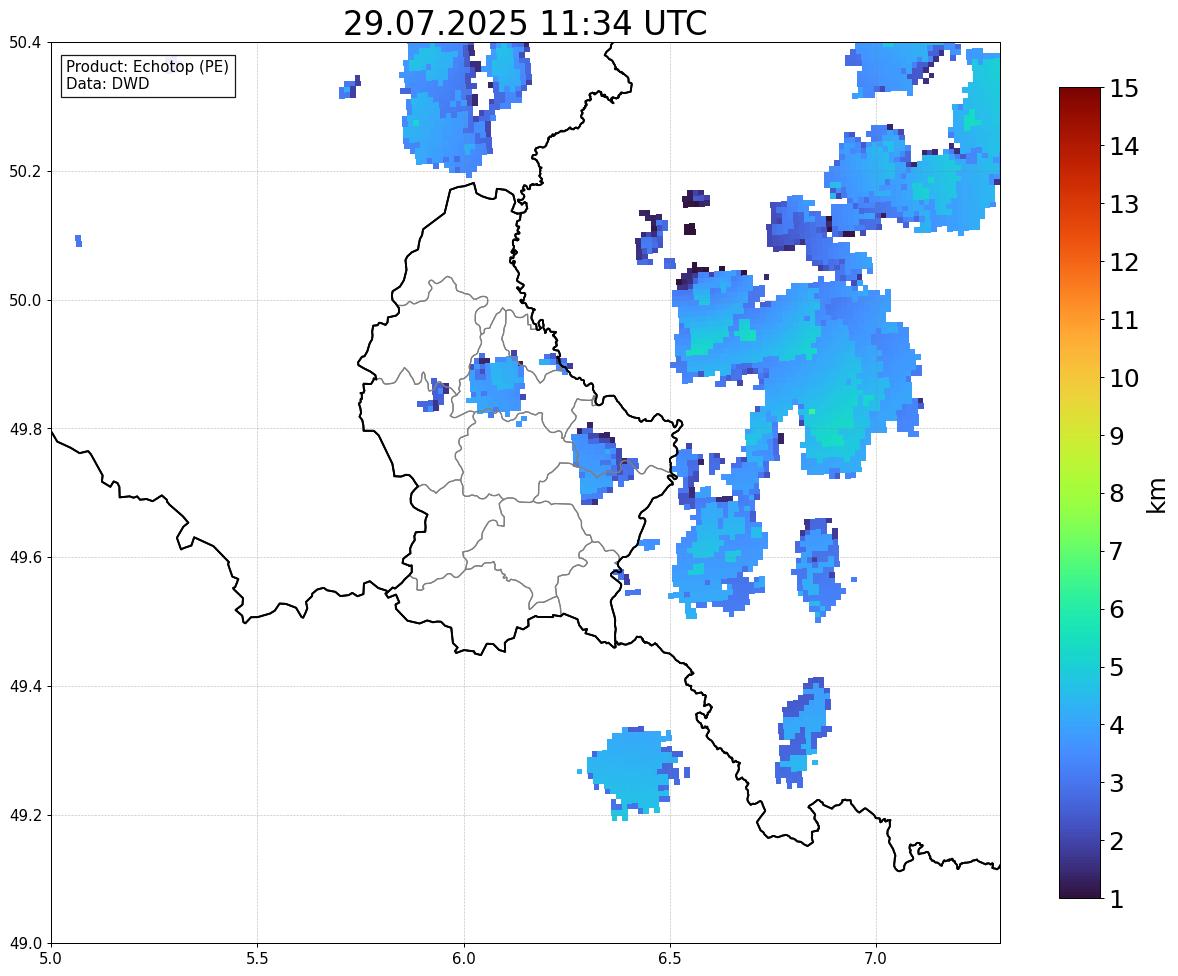Click the colorbar tick label 9
Viewport: 1178px width, 976px height.
(1117, 436)
